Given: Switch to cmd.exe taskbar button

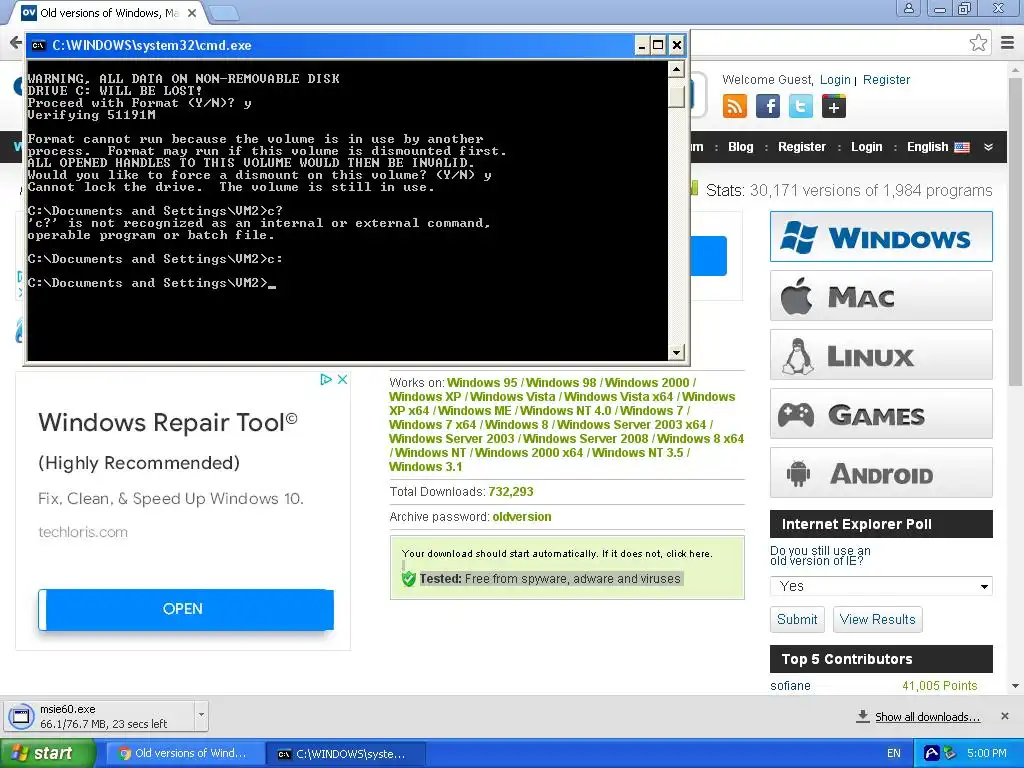Looking at the screenshot, I should 345,754.
